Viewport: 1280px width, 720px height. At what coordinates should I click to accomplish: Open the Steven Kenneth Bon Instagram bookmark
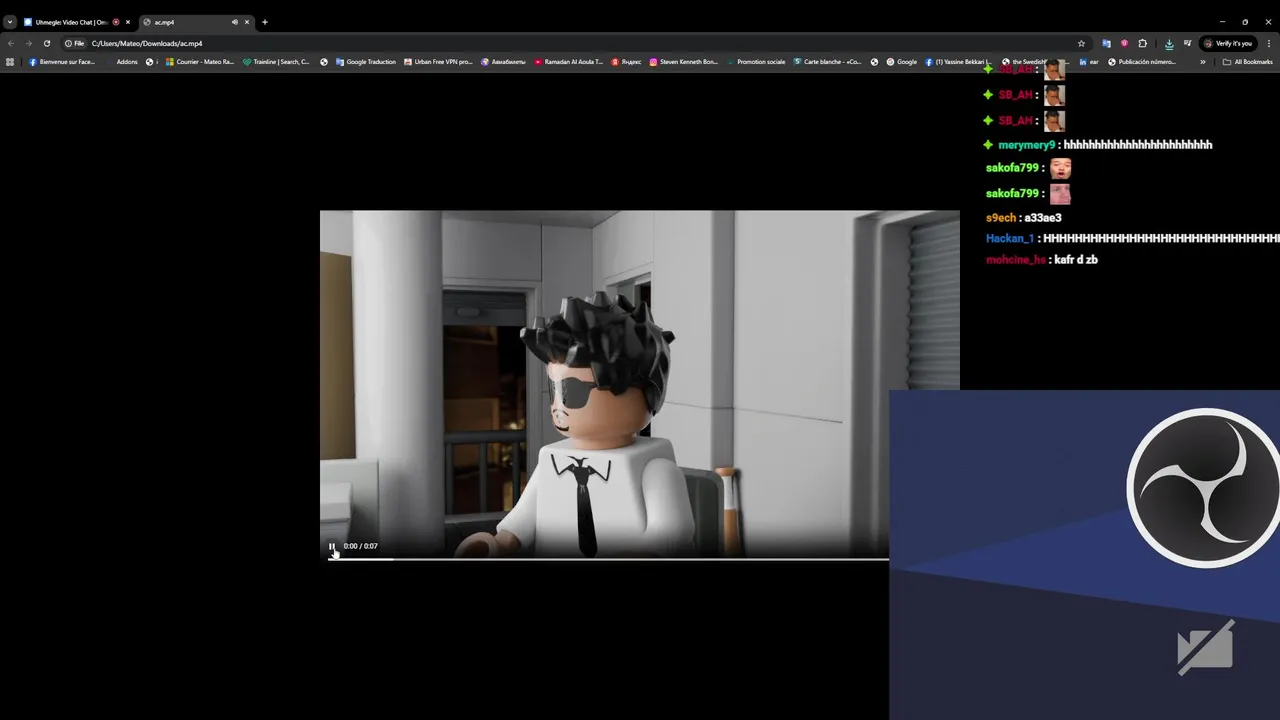coord(684,62)
